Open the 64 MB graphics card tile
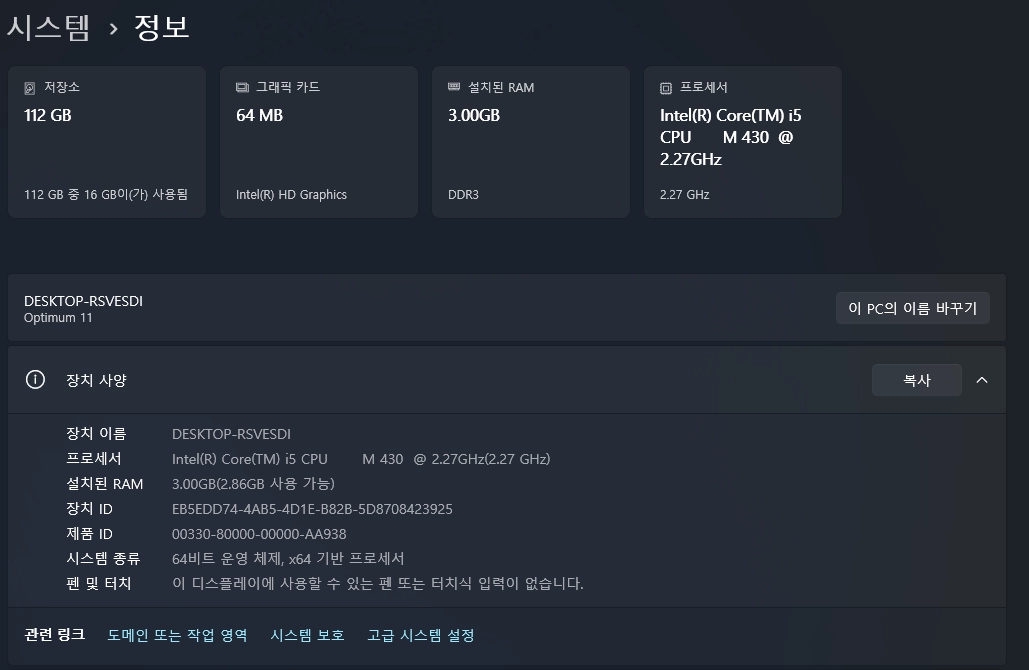This screenshot has height=670, width=1029. click(x=319, y=142)
